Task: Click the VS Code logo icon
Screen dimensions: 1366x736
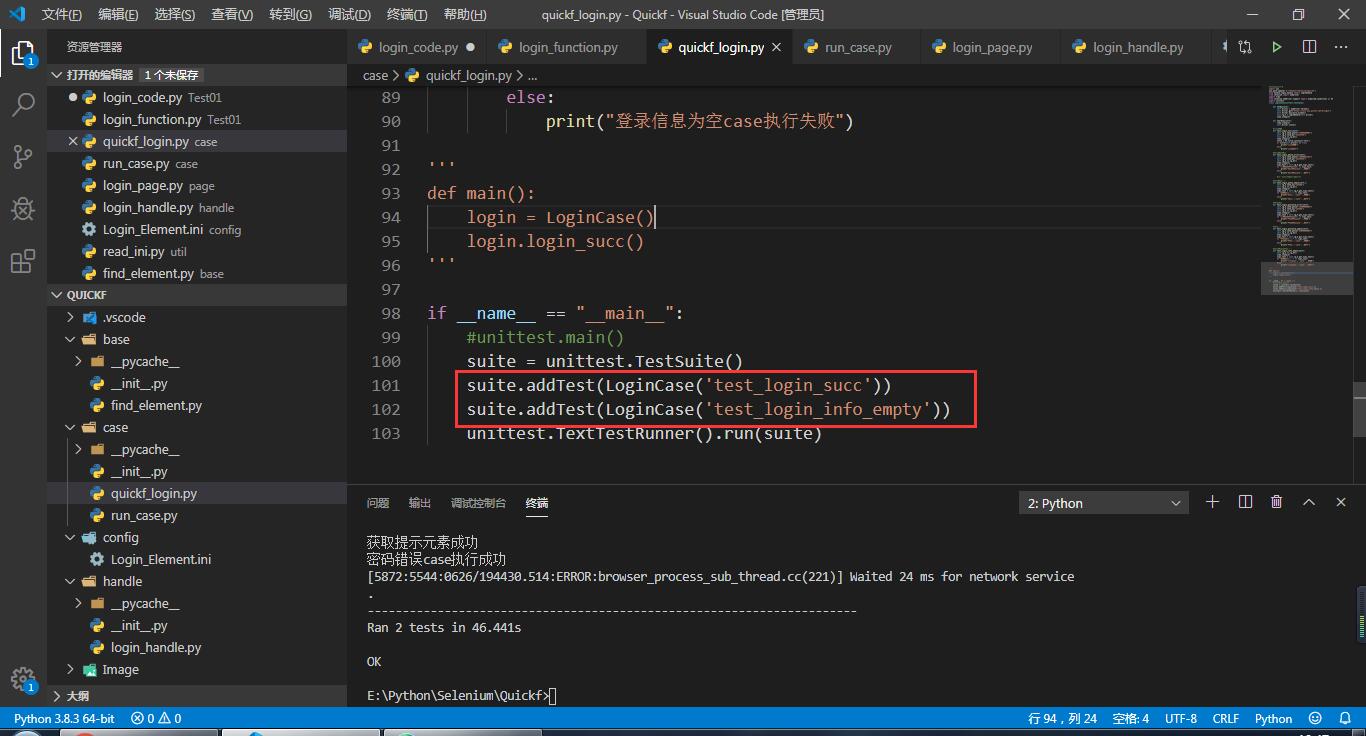Action: click(17, 14)
